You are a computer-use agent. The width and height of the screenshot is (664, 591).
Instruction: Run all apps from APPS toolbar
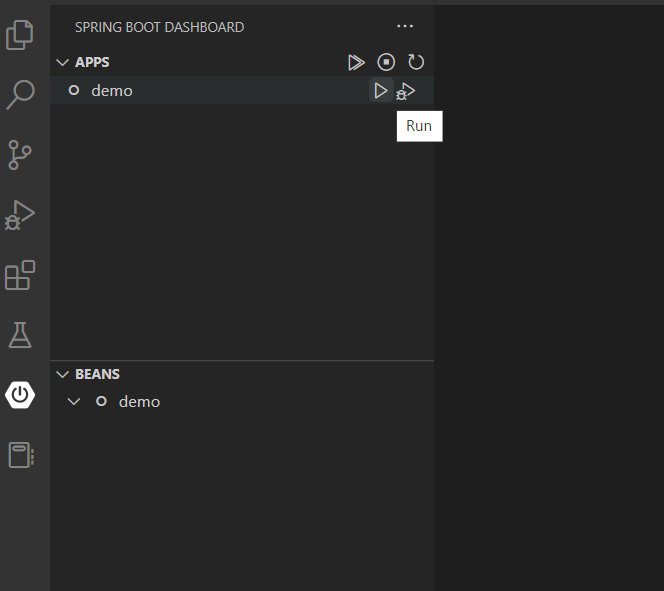(356, 63)
